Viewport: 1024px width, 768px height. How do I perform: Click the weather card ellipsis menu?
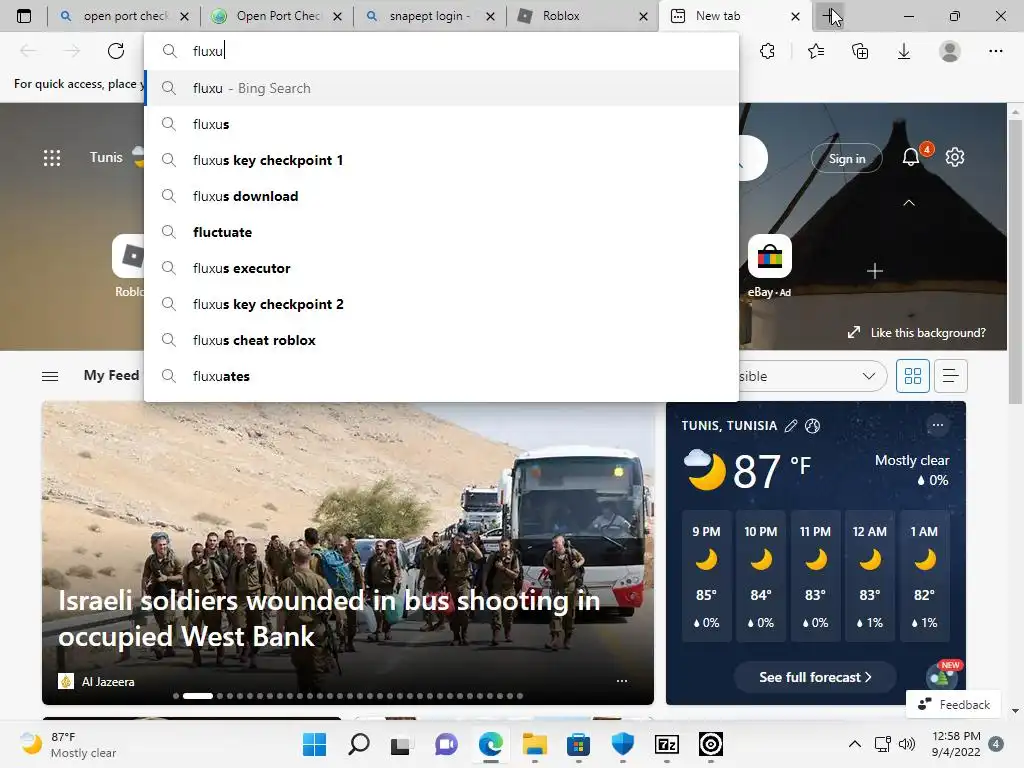click(938, 425)
